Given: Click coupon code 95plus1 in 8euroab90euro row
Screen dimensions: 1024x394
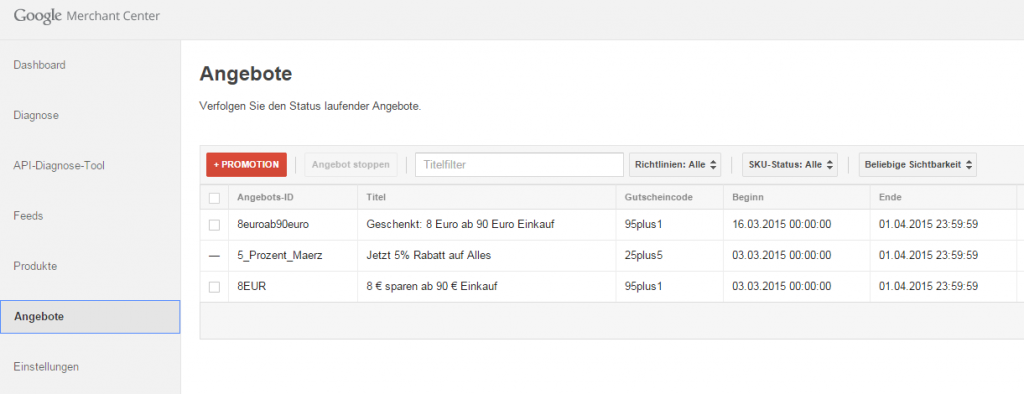Looking at the screenshot, I should click(x=644, y=225).
